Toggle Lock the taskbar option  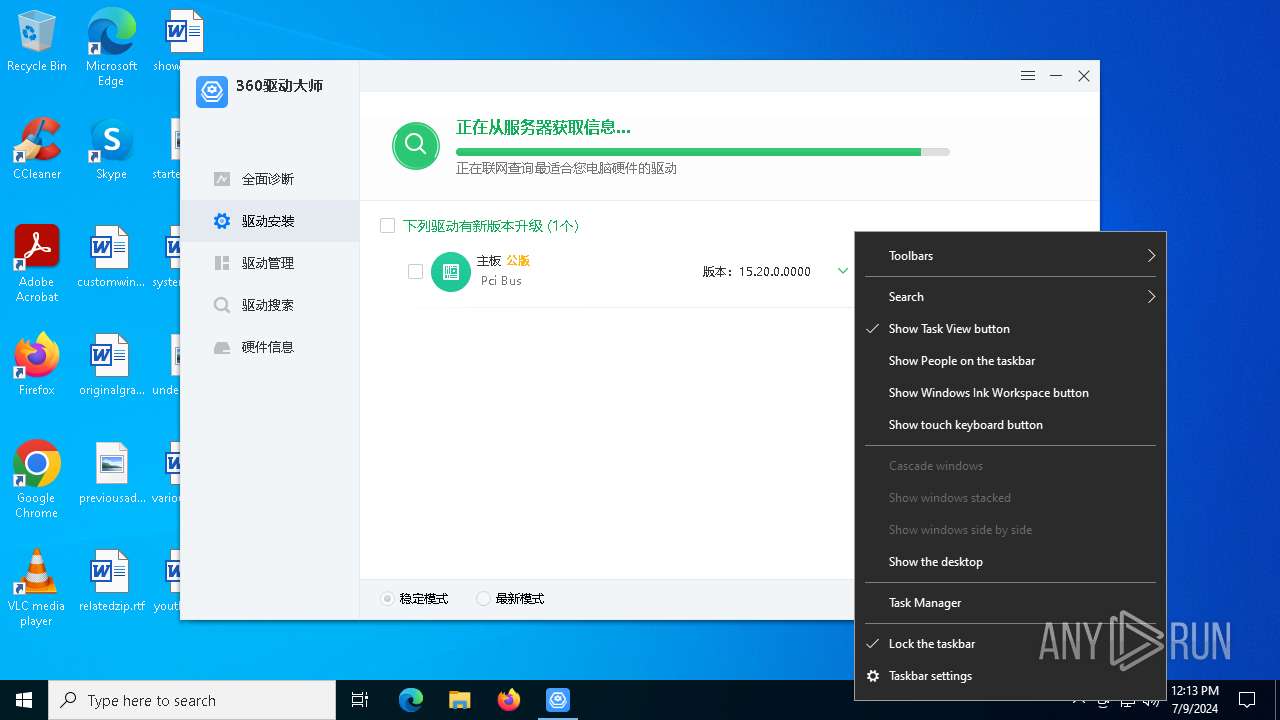click(x=1010, y=644)
